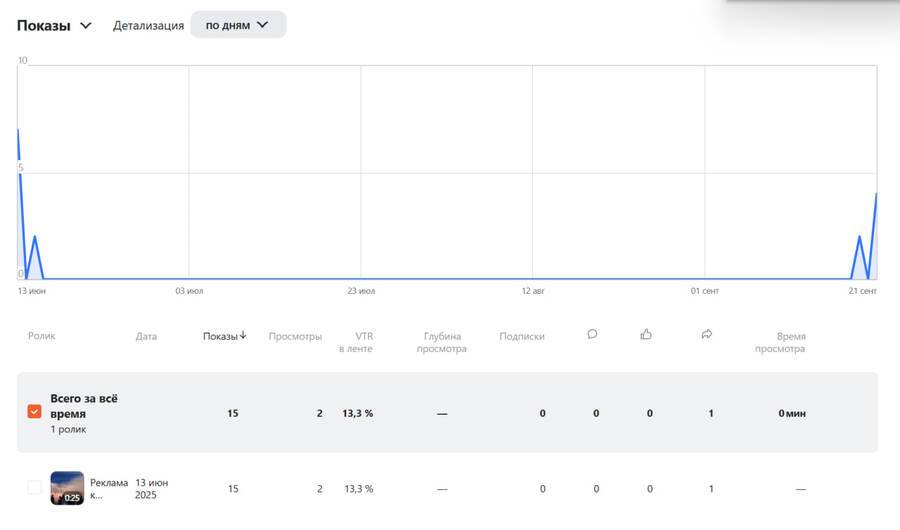Sort by Дата column header
Viewport: 900px width, 530px height.
click(x=146, y=337)
